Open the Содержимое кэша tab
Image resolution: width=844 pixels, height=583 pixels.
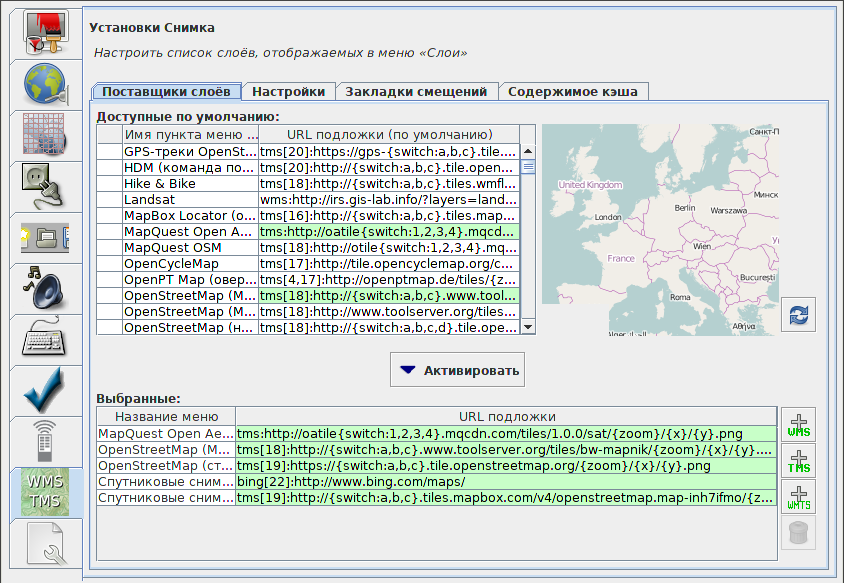tap(573, 92)
